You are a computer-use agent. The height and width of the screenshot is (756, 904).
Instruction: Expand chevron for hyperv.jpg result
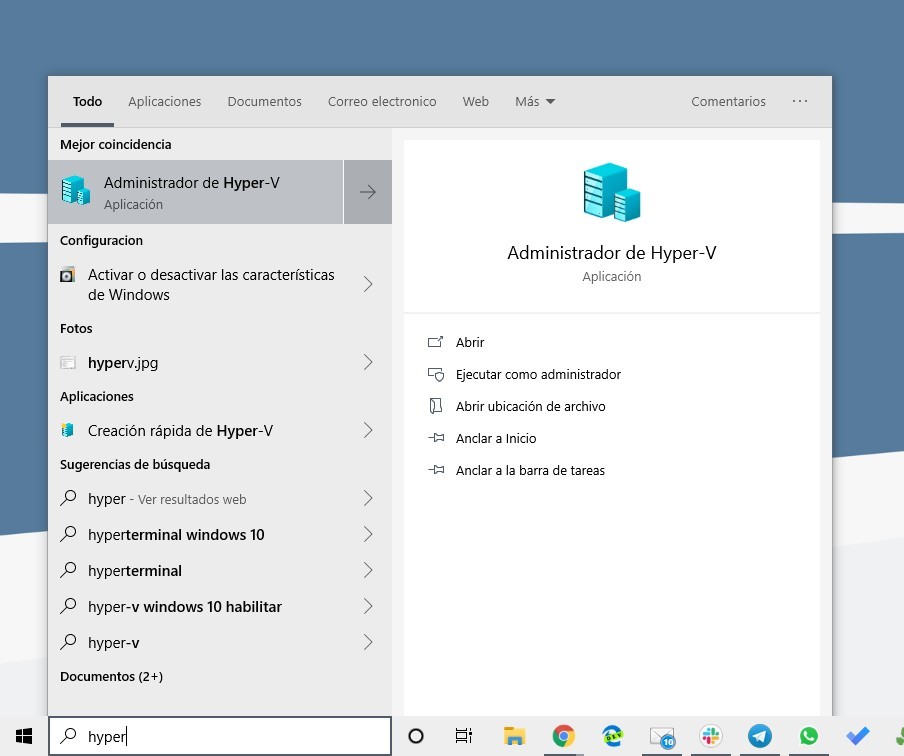point(368,362)
